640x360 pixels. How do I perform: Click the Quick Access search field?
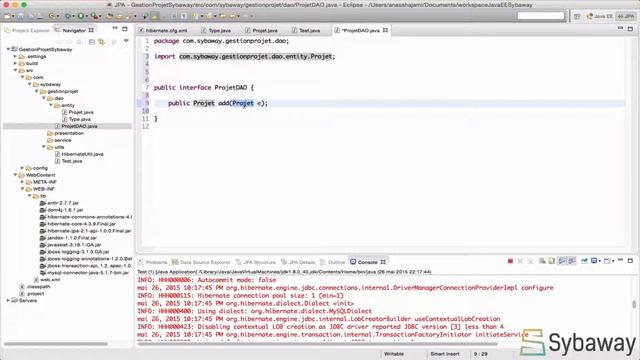tap(540, 16)
